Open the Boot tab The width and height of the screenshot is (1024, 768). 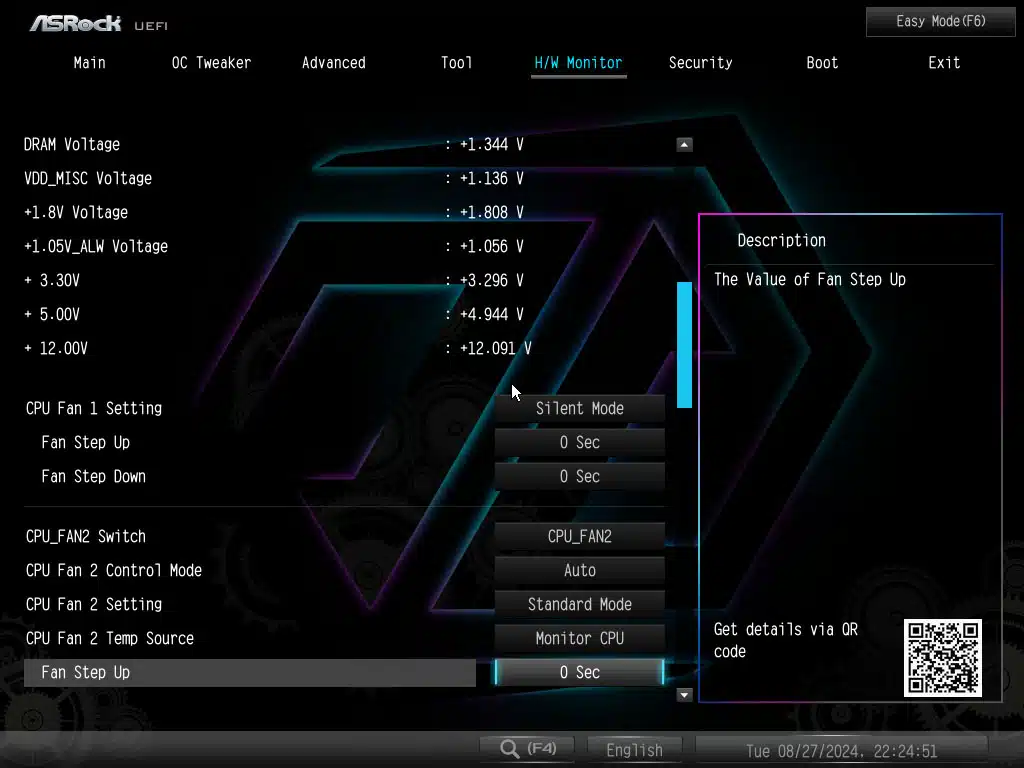822,63
